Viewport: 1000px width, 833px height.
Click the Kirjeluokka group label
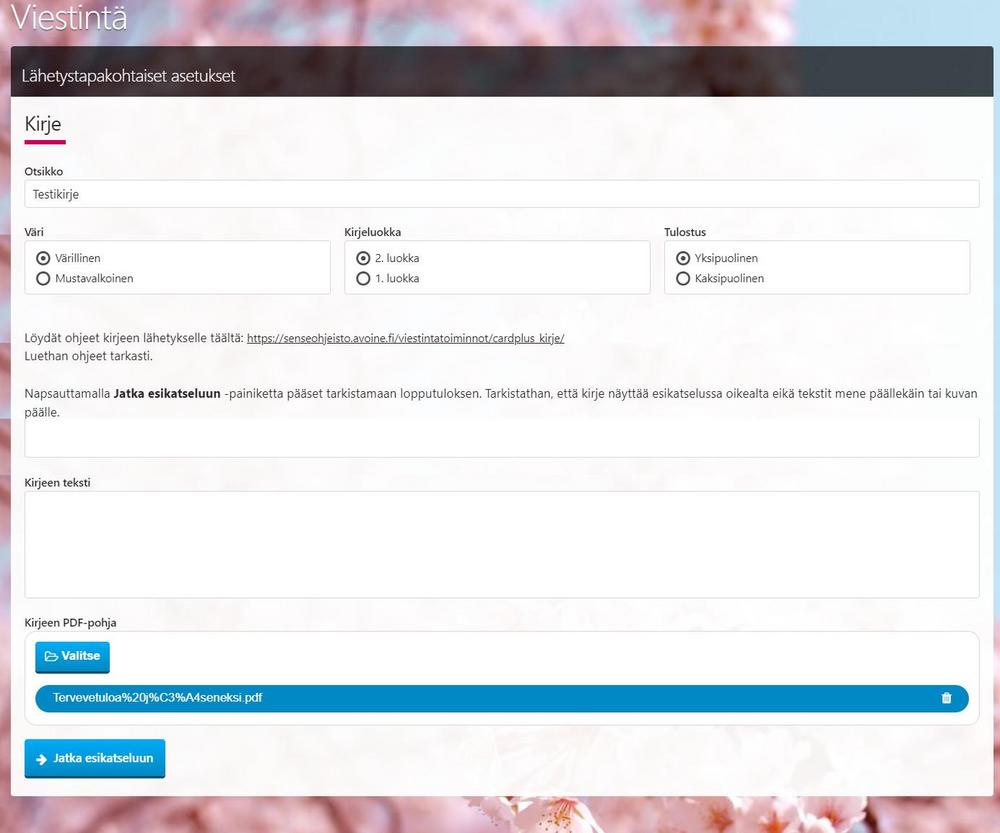[372, 232]
